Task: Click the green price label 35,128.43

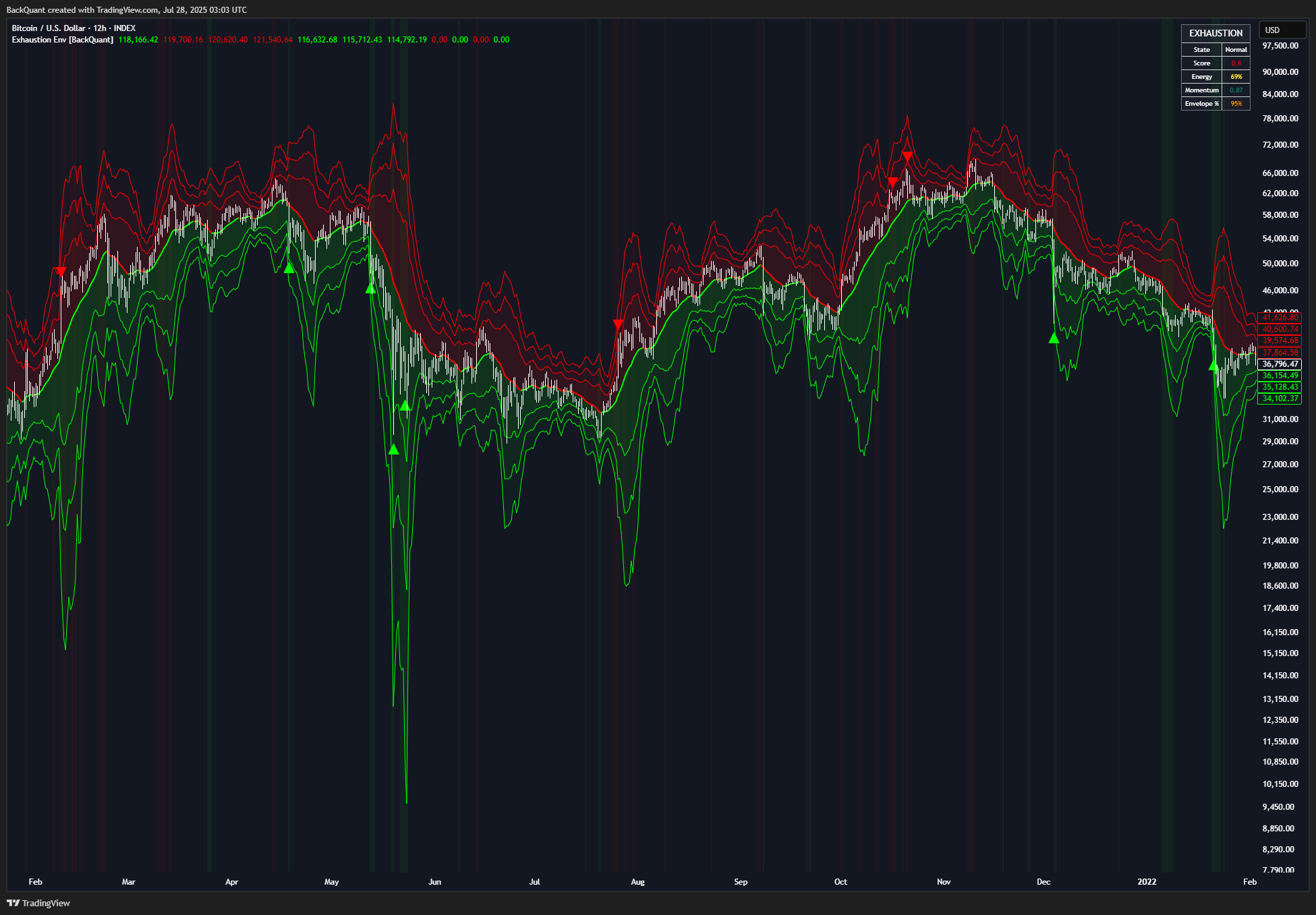Action: coord(1280,387)
